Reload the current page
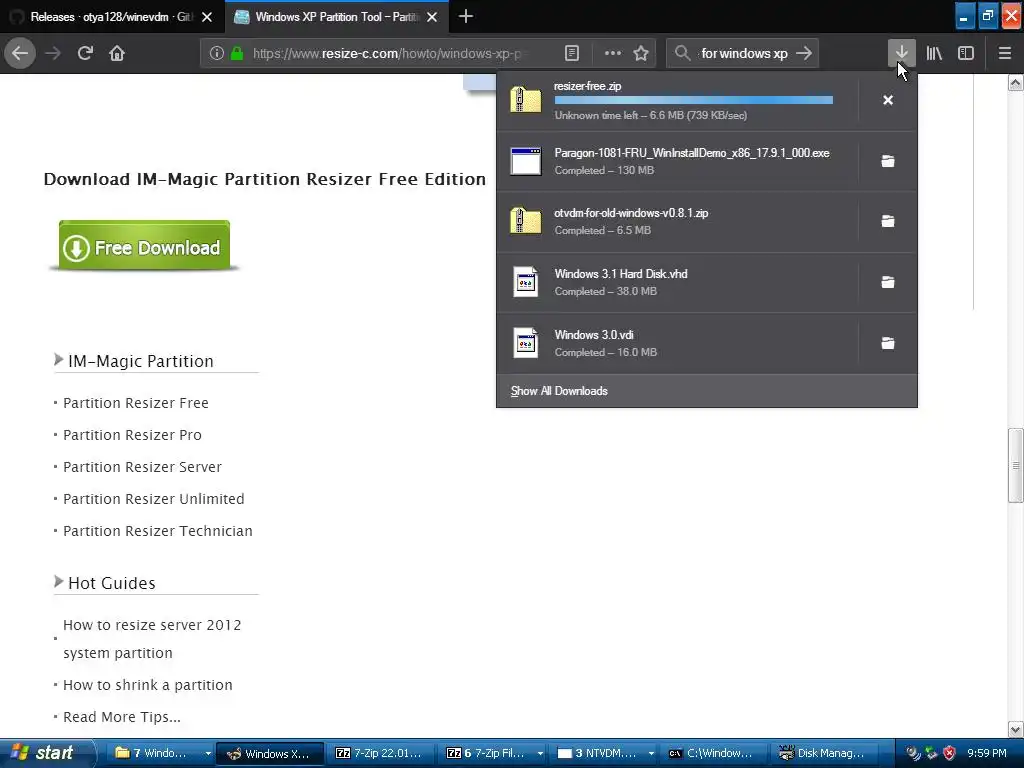Screen dimensions: 1024x768 86,53
